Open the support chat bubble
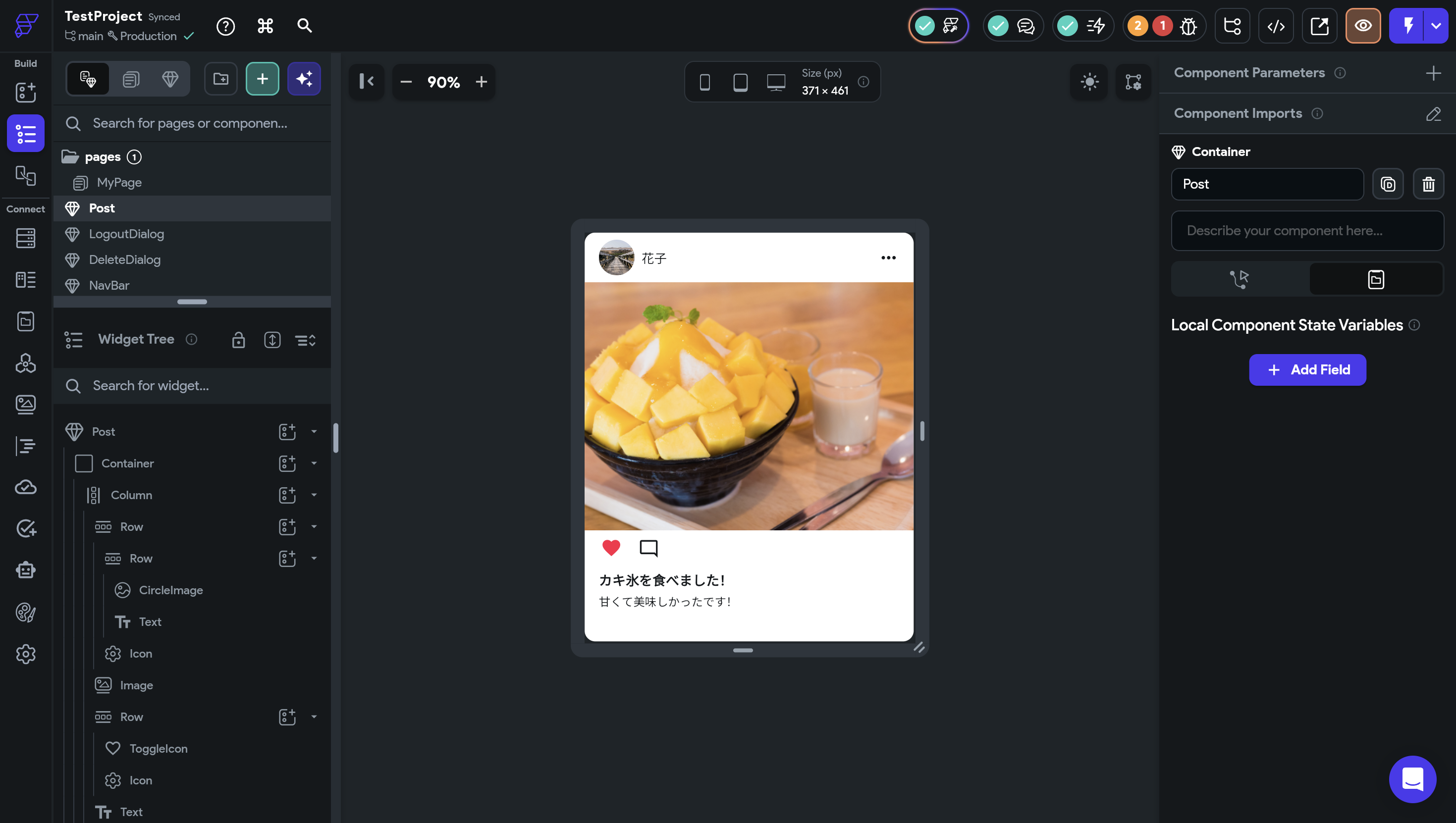The width and height of the screenshot is (1456, 823). point(1412,779)
